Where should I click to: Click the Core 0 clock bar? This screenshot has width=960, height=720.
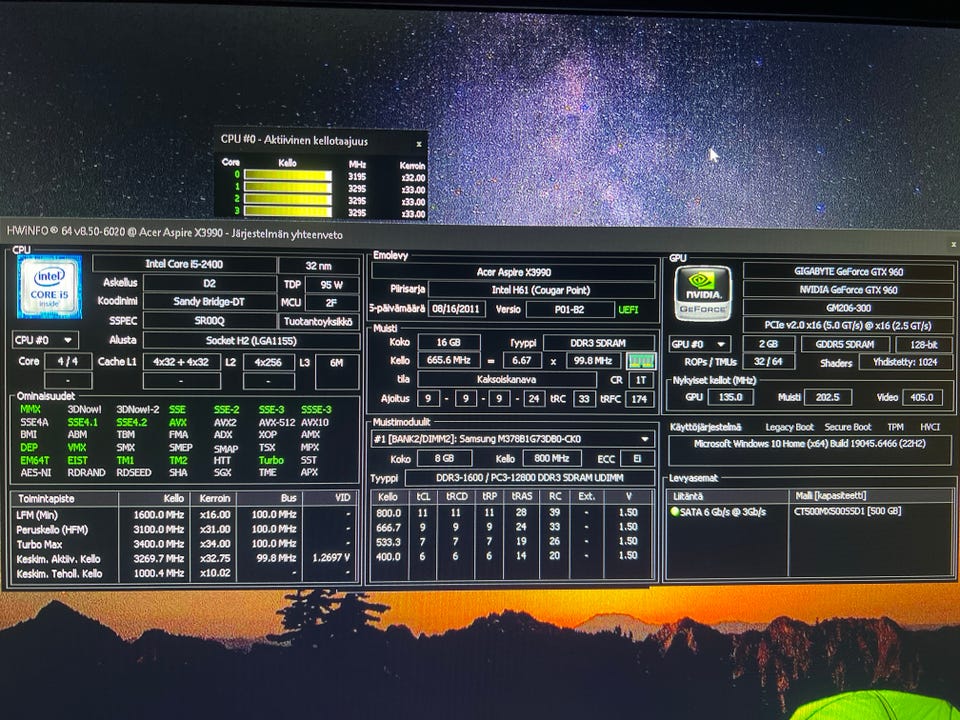click(x=288, y=176)
